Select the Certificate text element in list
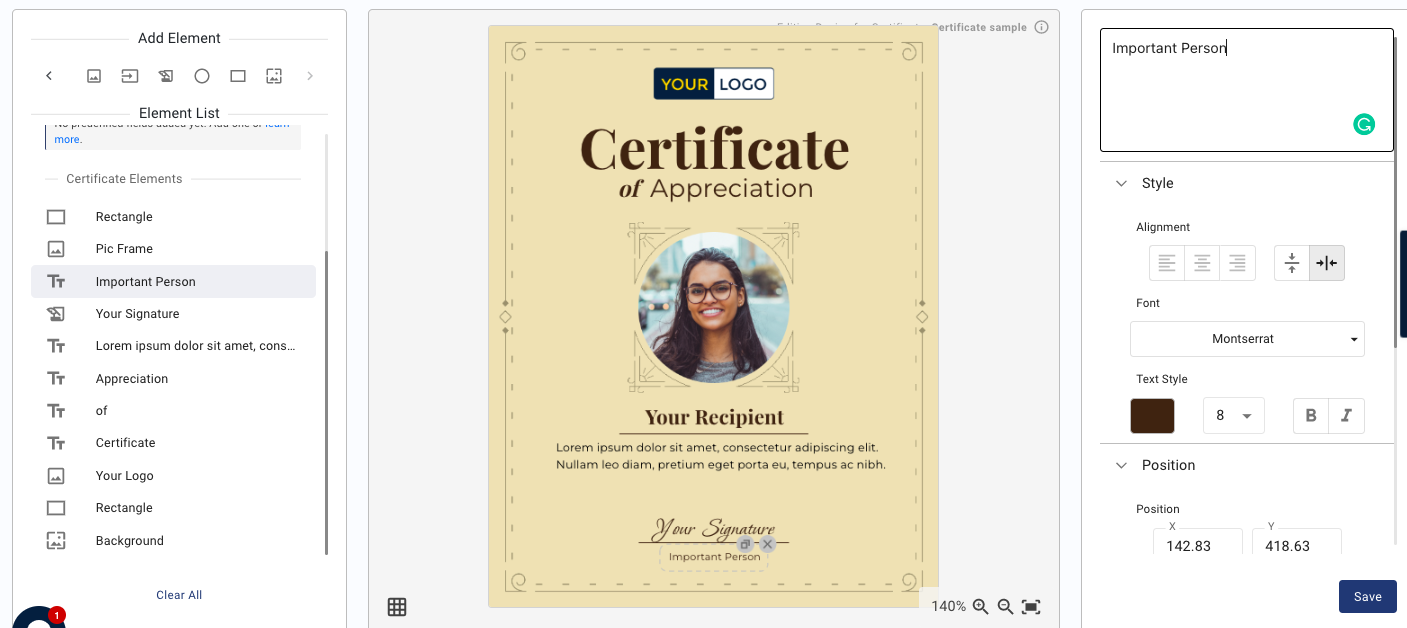Image resolution: width=1407 pixels, height=628 pixels. pyautogui.click(x=173, y=443)
